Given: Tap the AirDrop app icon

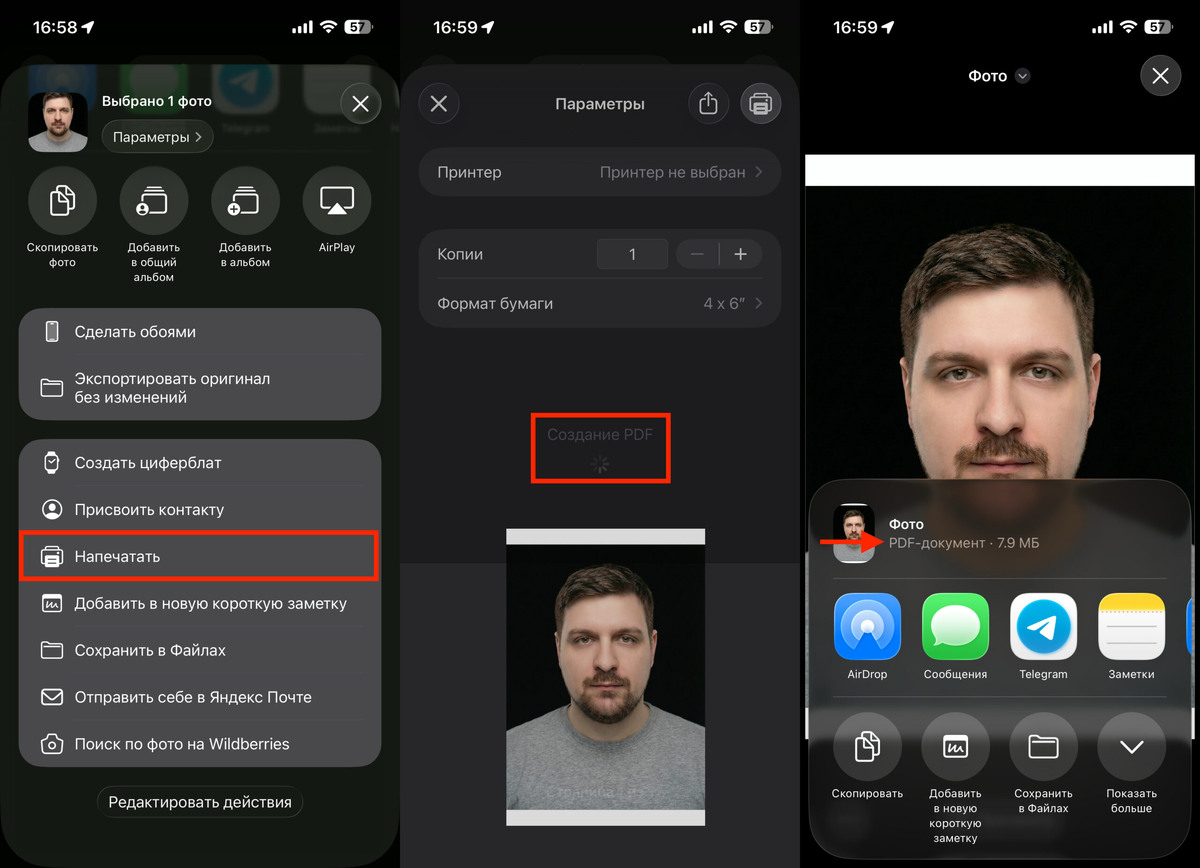Looking at the screenshot, I should coord(867,627).
